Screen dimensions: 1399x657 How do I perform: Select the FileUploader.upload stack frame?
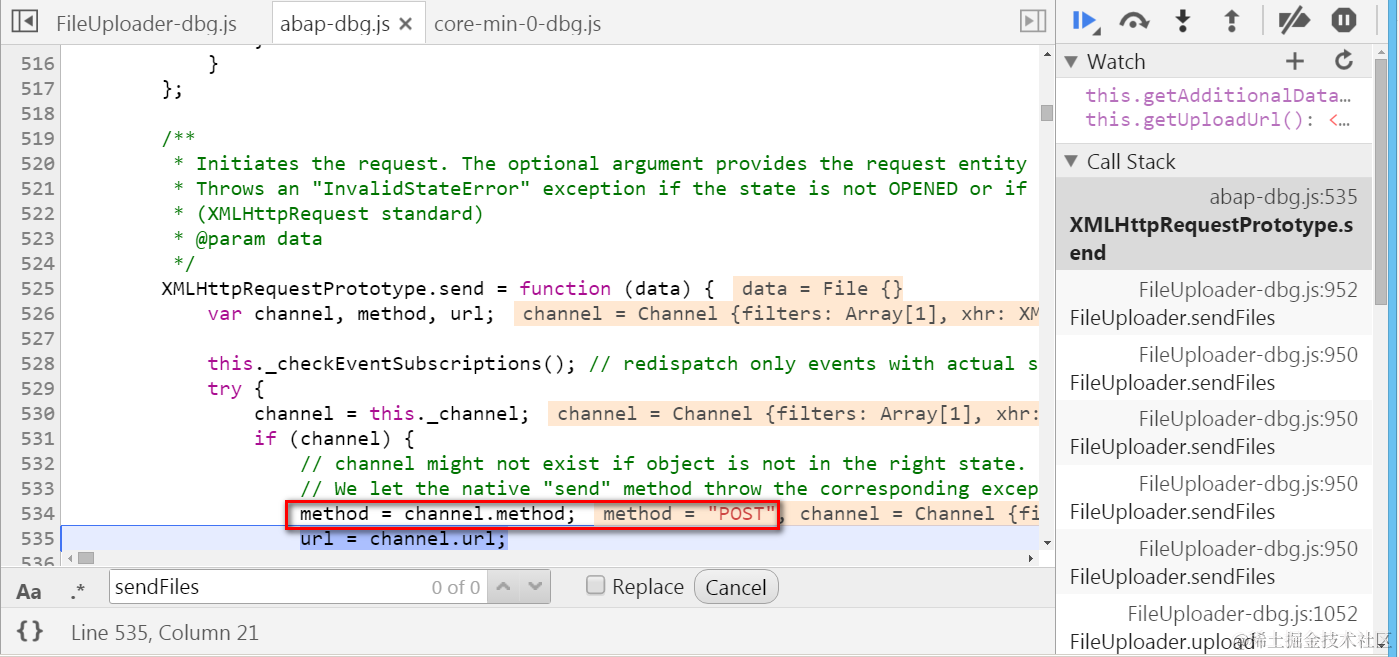[1214, 627]
